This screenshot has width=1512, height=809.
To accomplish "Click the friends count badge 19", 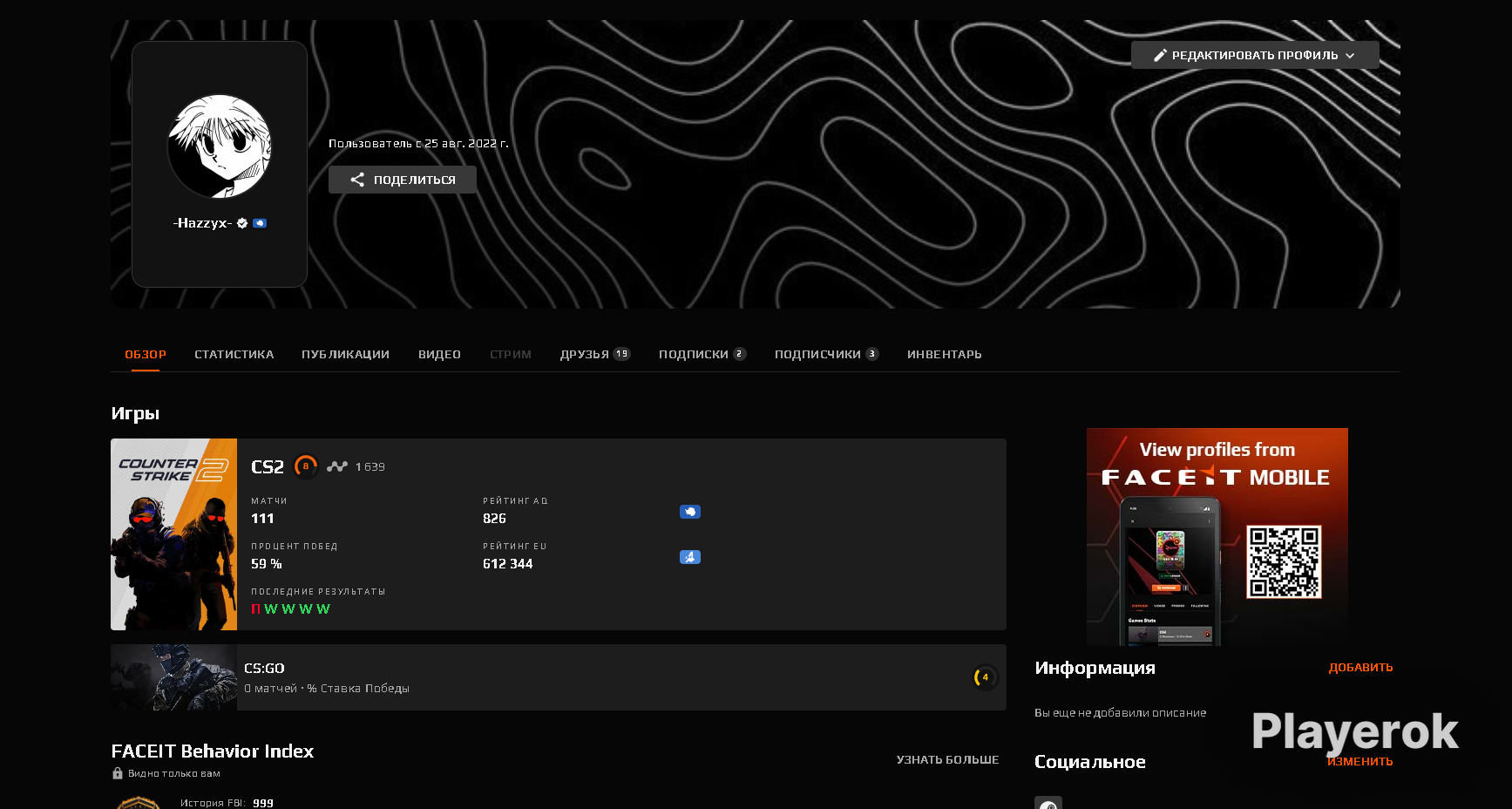I will pos(621,354).
